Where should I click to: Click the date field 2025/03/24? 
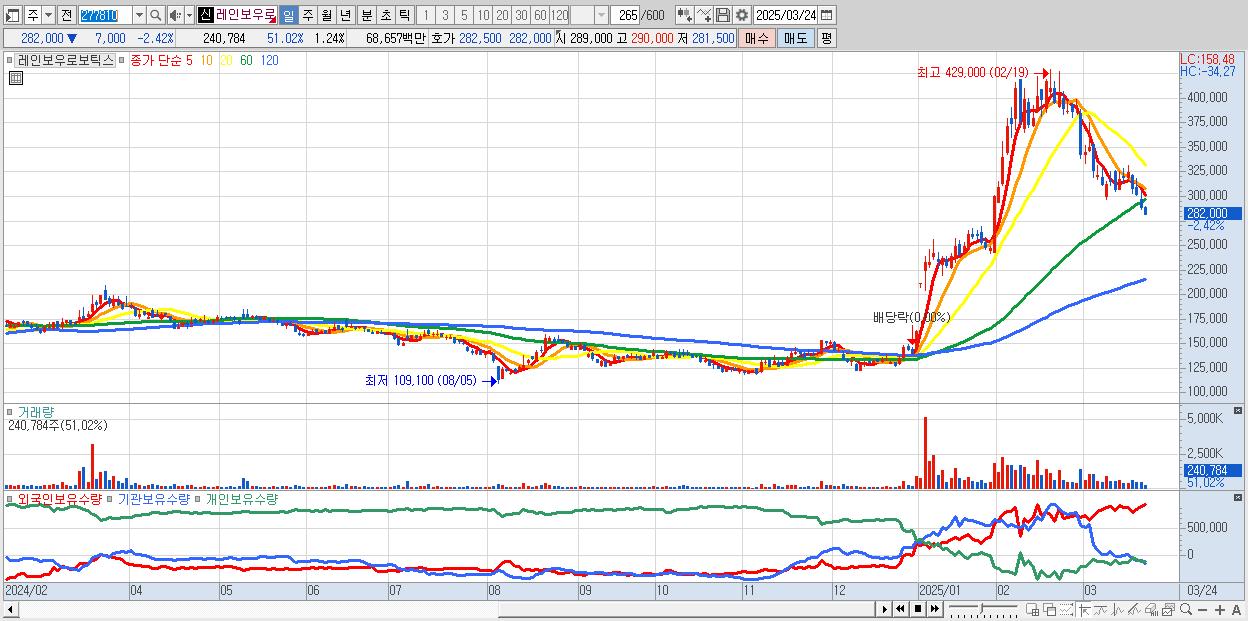(785, 15)
